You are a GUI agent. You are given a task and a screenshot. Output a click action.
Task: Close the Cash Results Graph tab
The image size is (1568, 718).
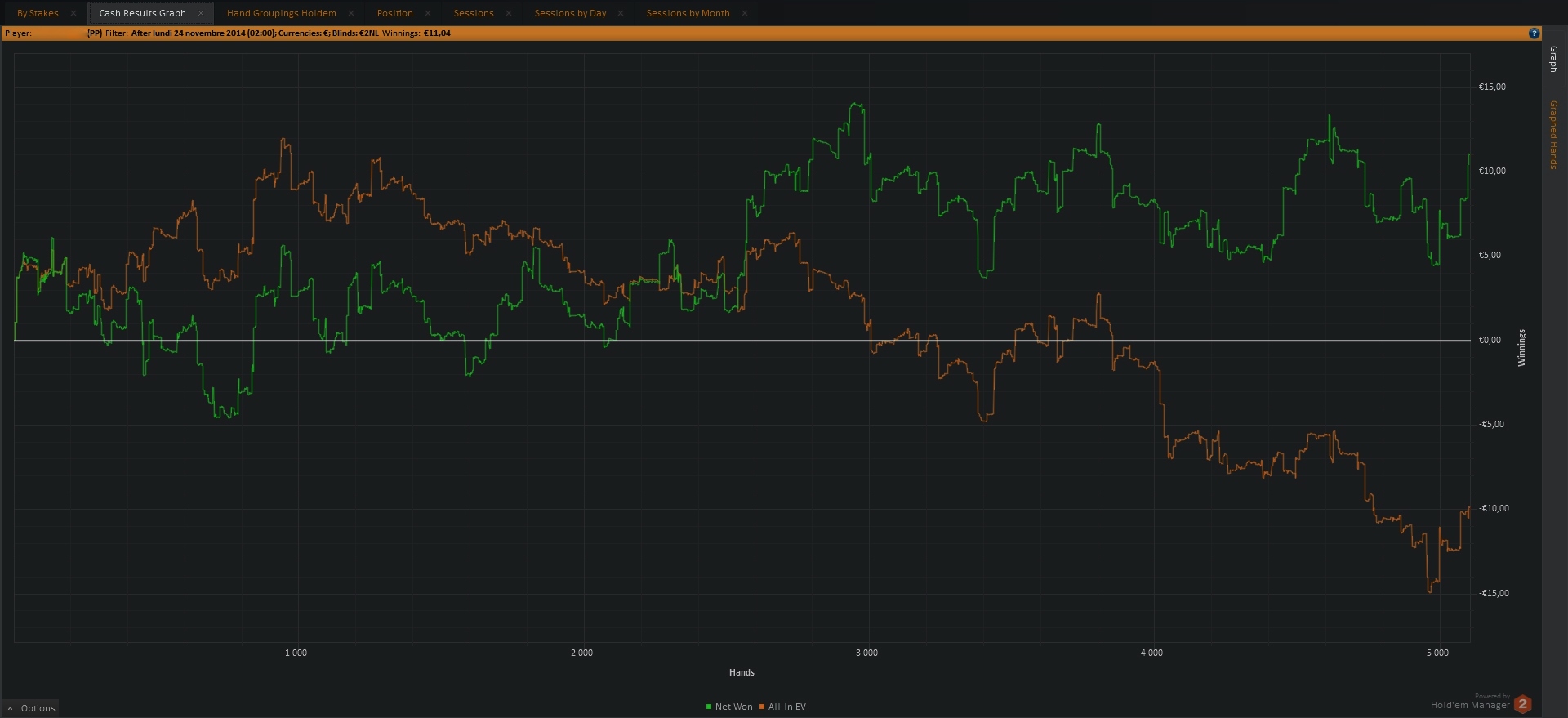(201, 13)
